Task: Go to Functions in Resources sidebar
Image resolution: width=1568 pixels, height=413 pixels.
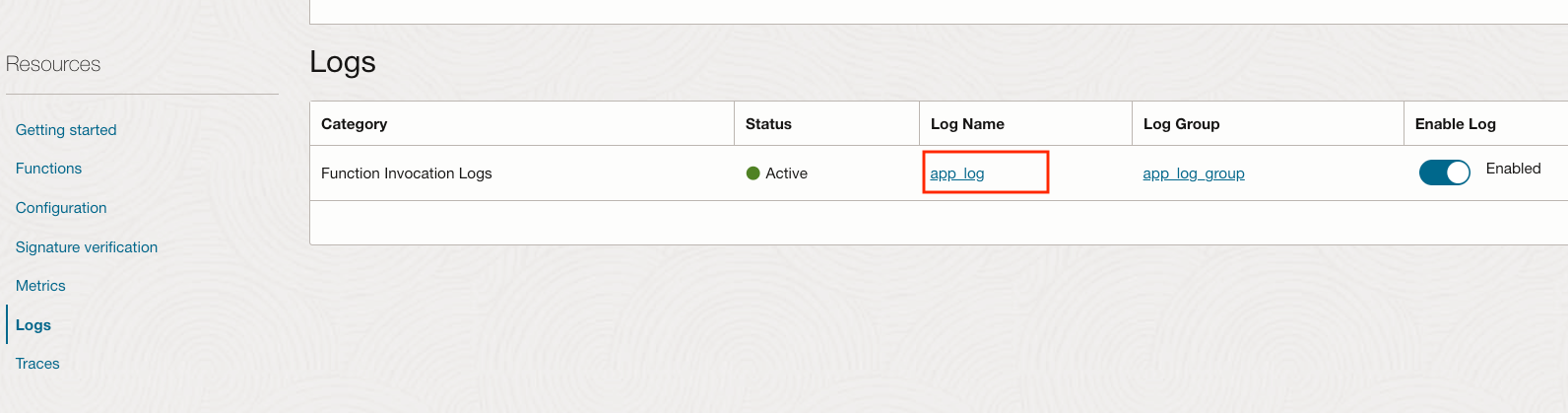Action: point(48,169)
